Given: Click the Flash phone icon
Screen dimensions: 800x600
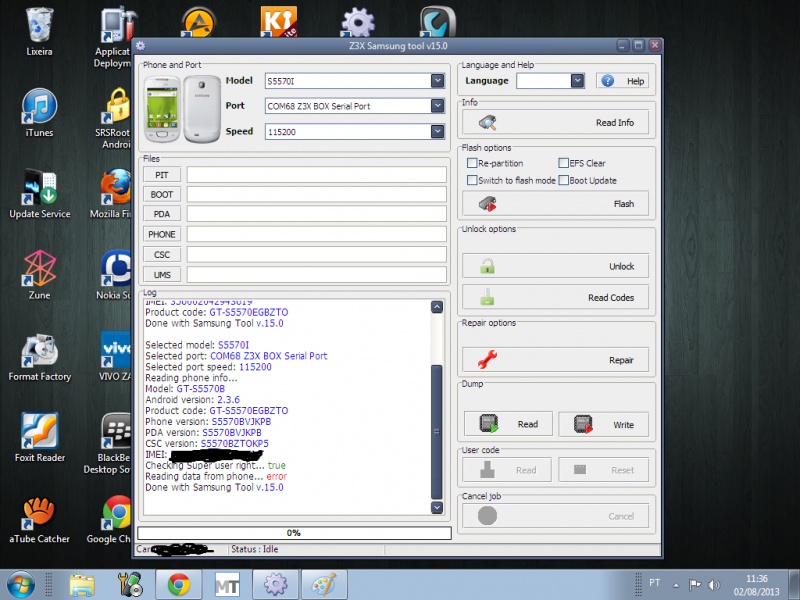Looking at the screenshot, I should 488,204.
